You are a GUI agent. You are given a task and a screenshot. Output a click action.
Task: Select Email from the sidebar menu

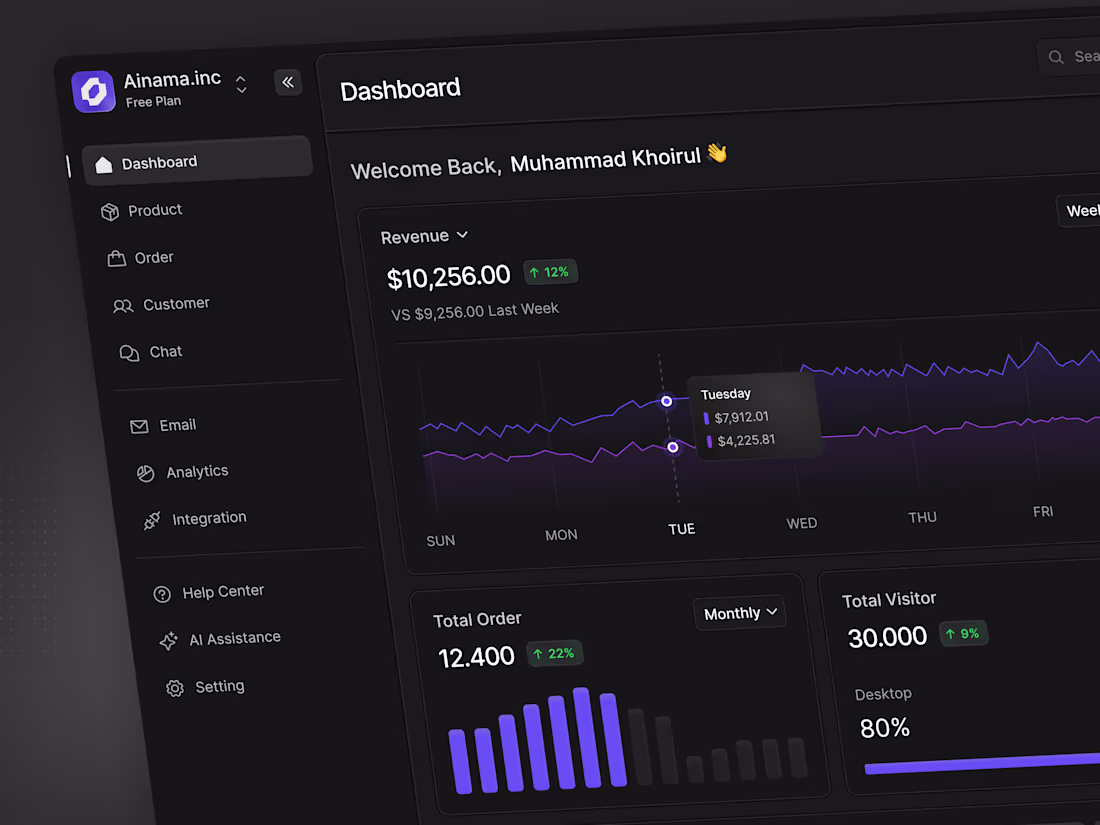(177, 424)
